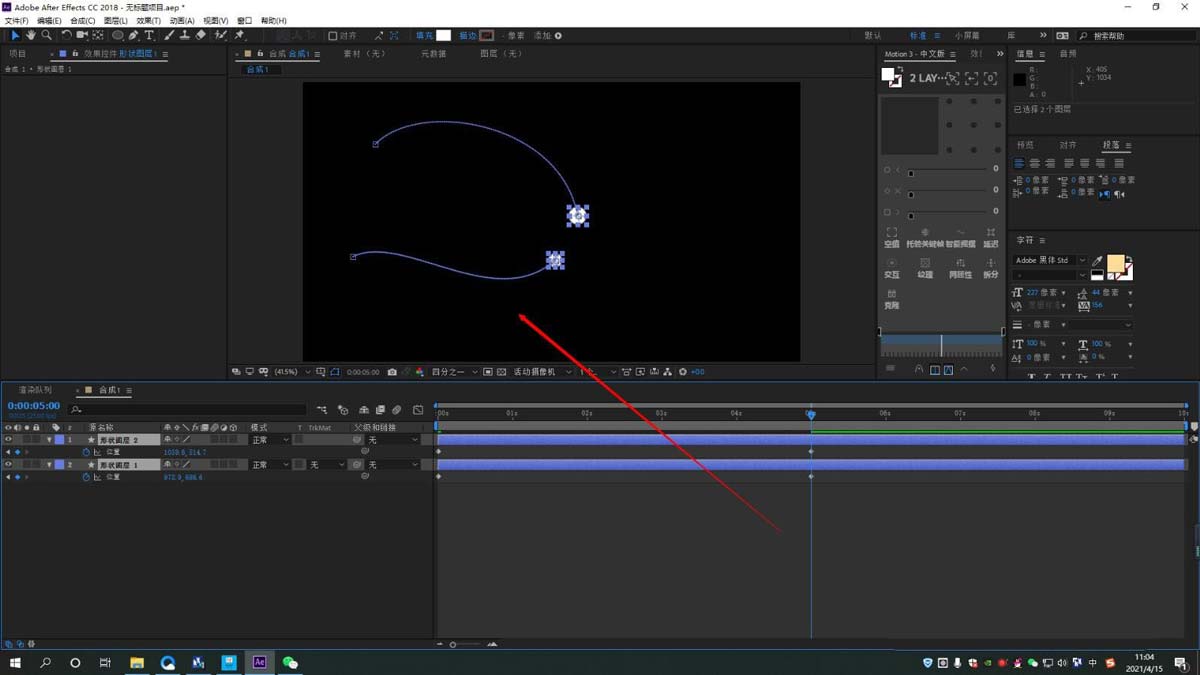
Task: Open the blend mode dropdown for 形状图层 2
Action: click(x=270, y=440)
